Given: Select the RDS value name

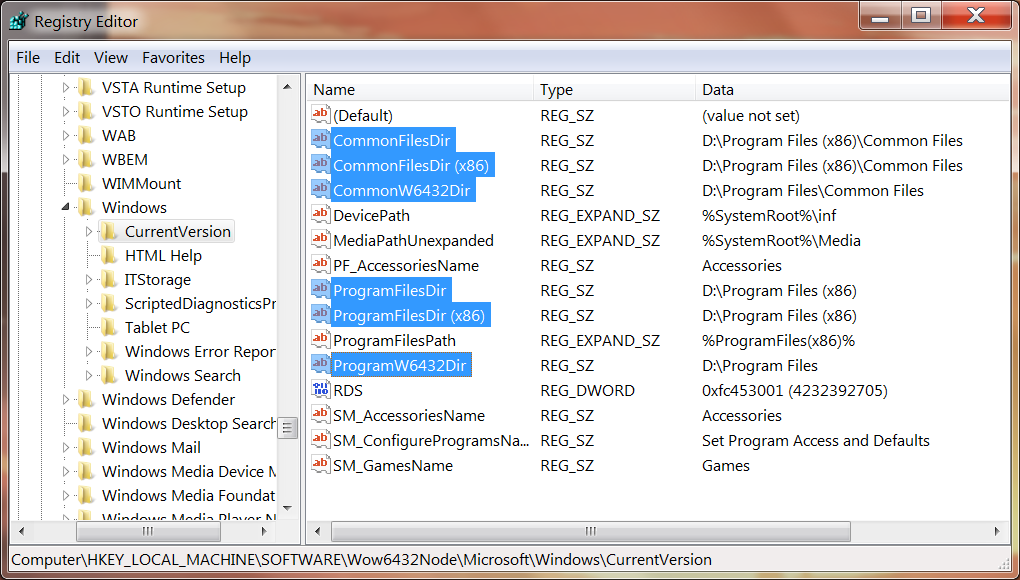Looking at the screenshot, I should [348, 390].
